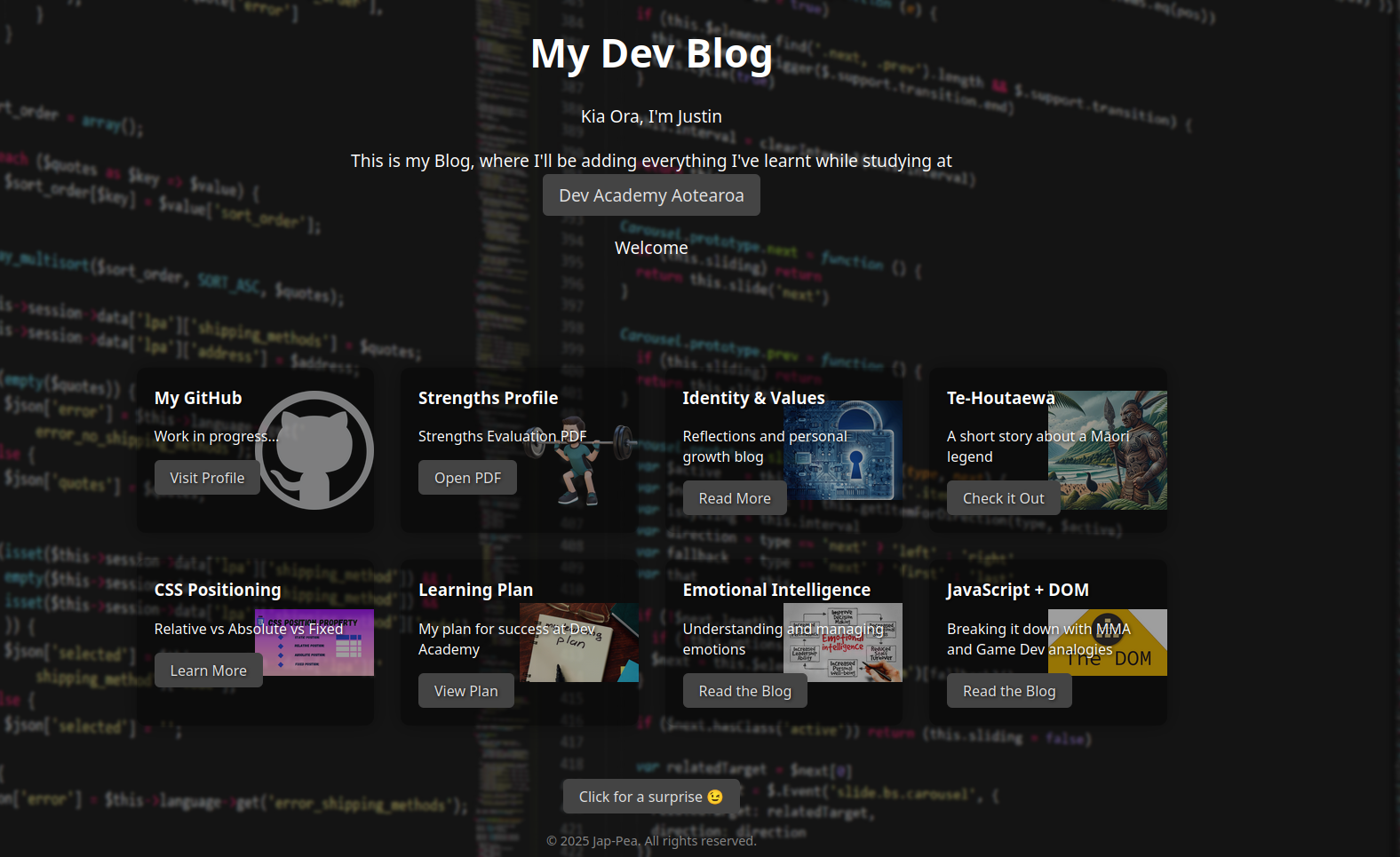Read the Blog on JavaScript + DOM
Image resolution: width=1400 pixels, height=857 pixels.
click(1009, 691)
